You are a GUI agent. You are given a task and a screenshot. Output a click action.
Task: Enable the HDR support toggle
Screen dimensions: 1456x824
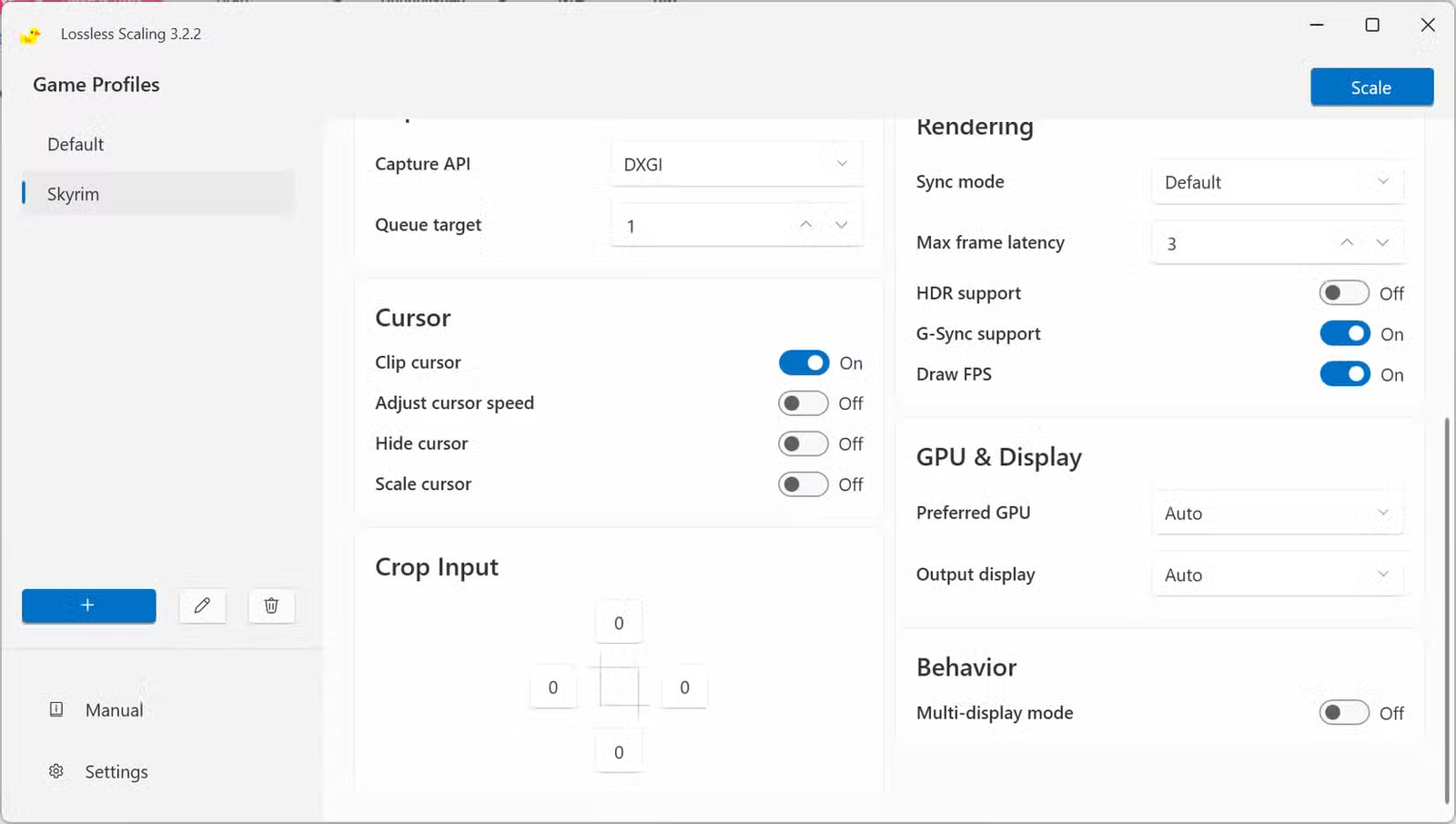pos(1344,293)
